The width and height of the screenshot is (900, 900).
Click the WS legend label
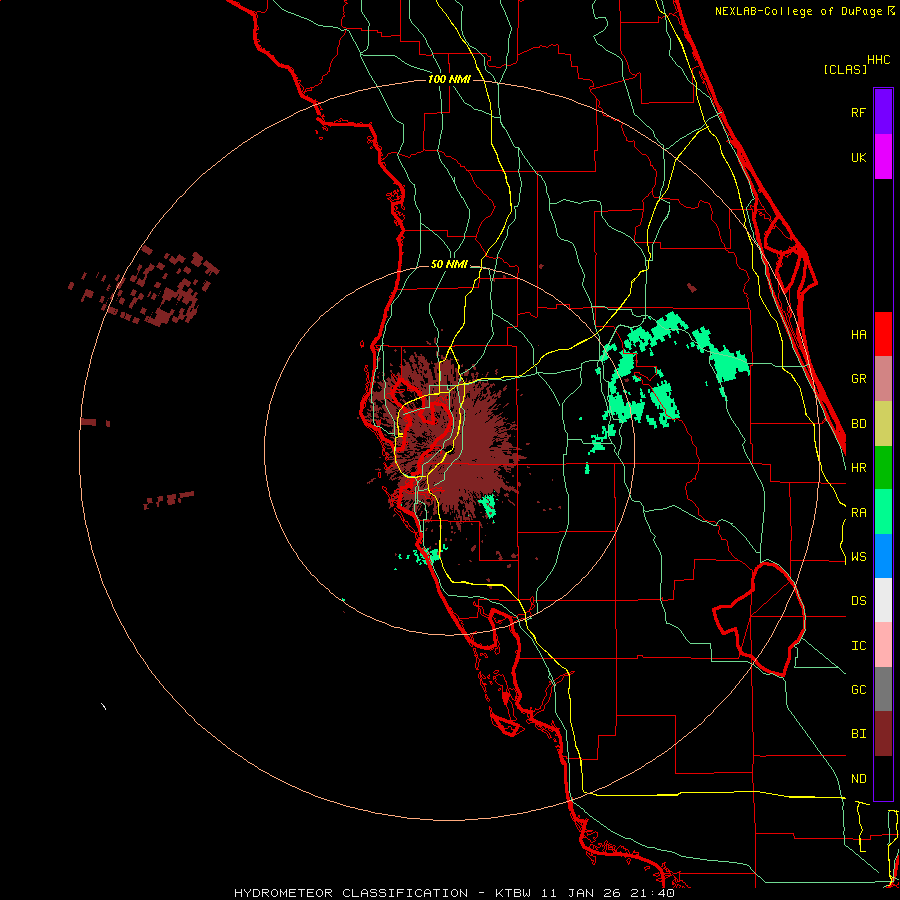click(x=858, y=557)
